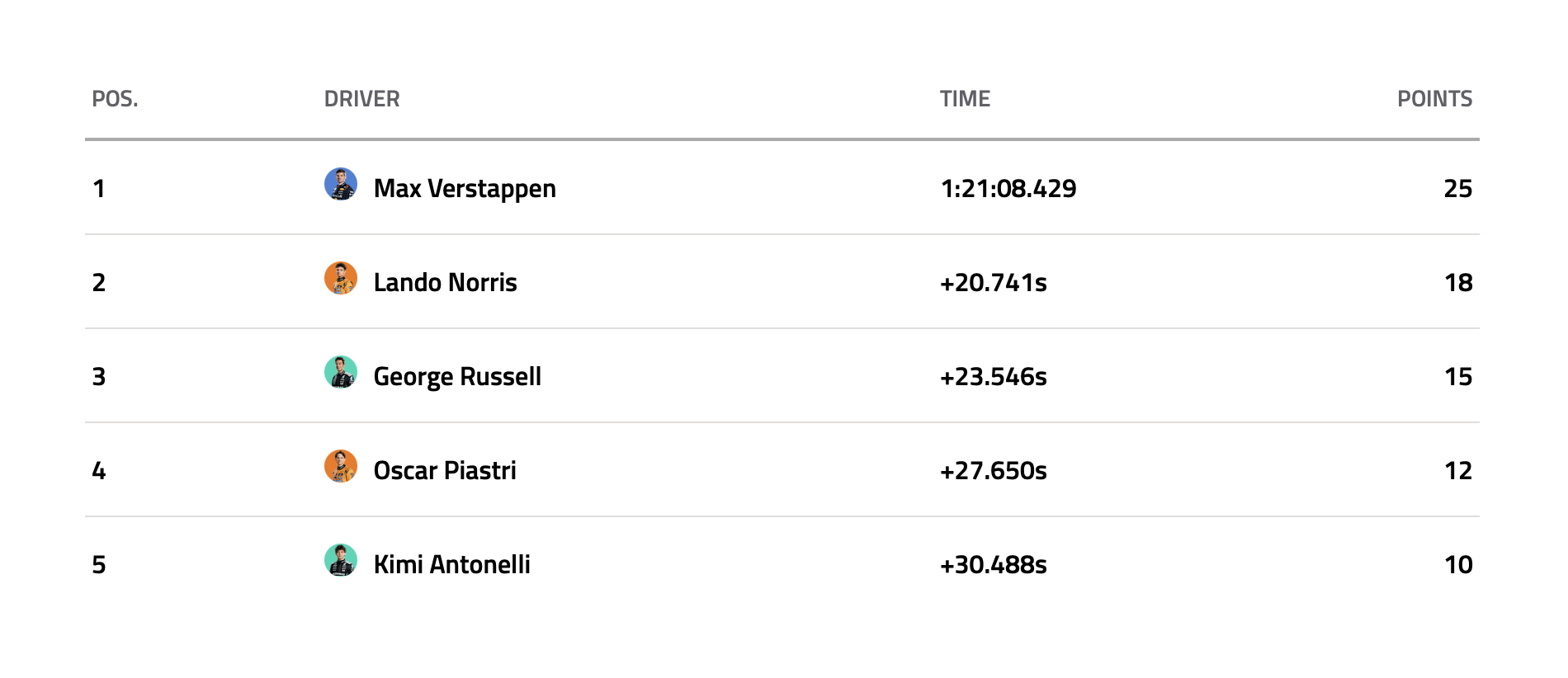Image resolution: width=1568 pixels, height=678 pixels.
Task: Click George Russell's driver avatar icon
Action: 340,372
